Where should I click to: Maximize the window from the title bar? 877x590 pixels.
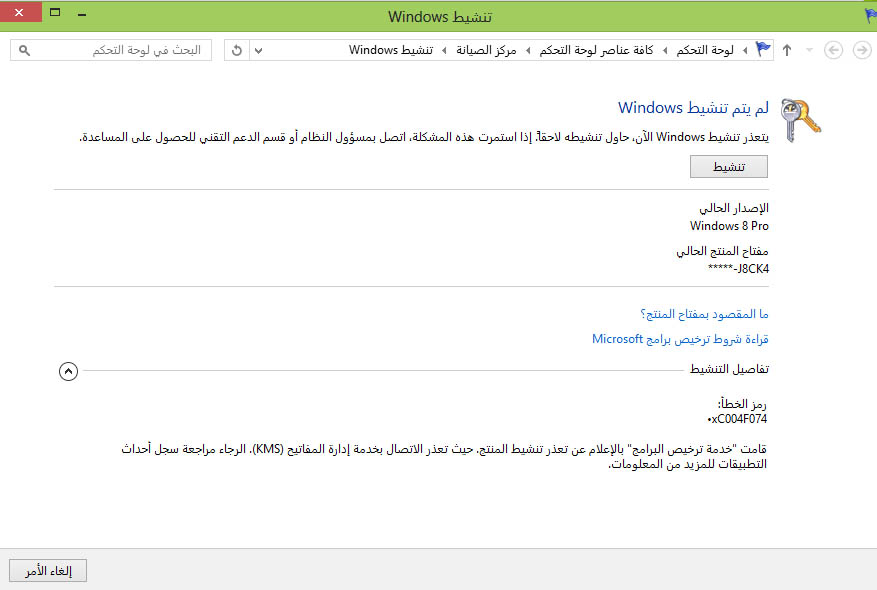click(x=55, y=12)
